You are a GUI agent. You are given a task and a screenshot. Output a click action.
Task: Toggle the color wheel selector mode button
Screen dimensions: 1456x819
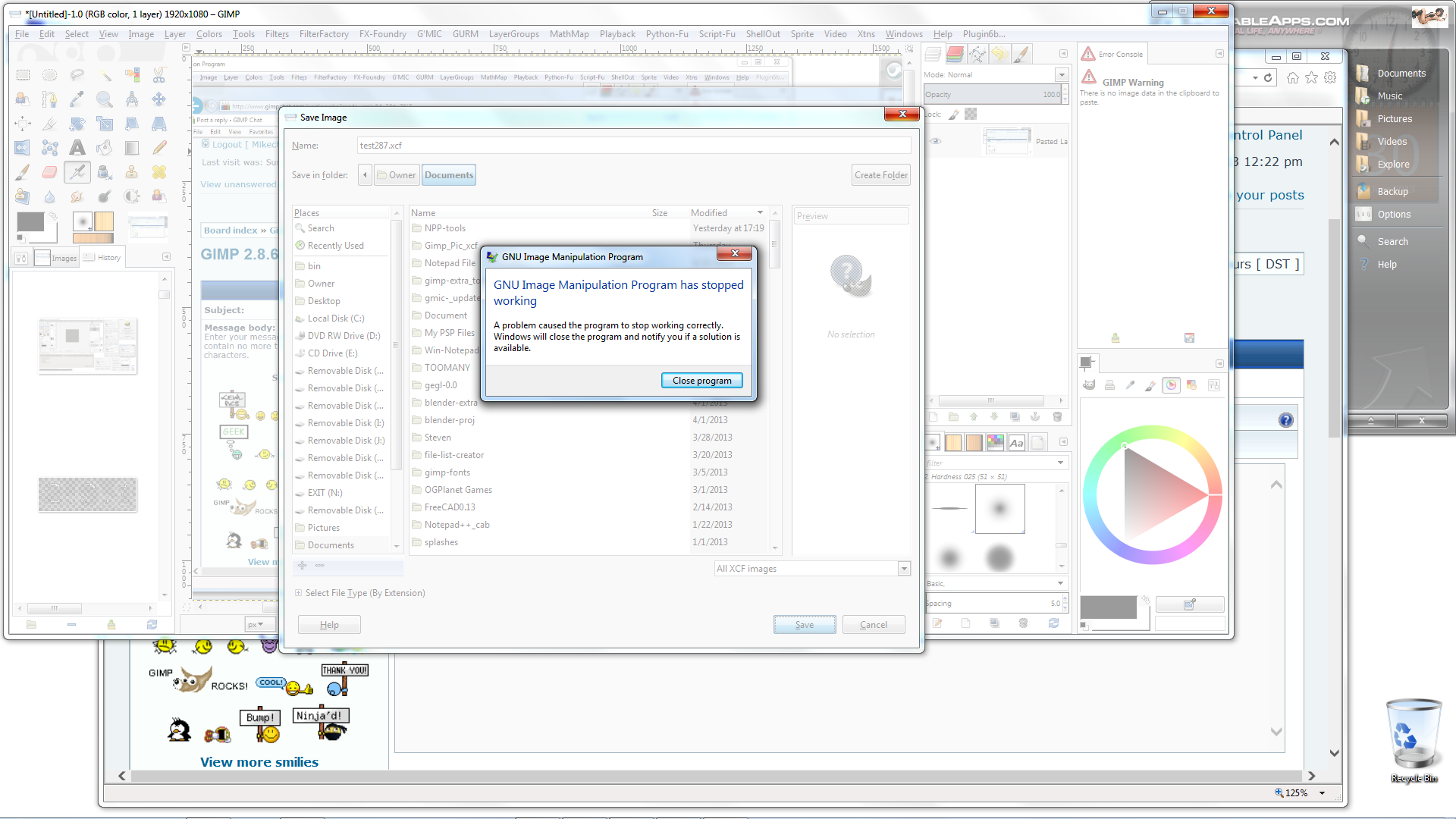tap(1172, 385)
